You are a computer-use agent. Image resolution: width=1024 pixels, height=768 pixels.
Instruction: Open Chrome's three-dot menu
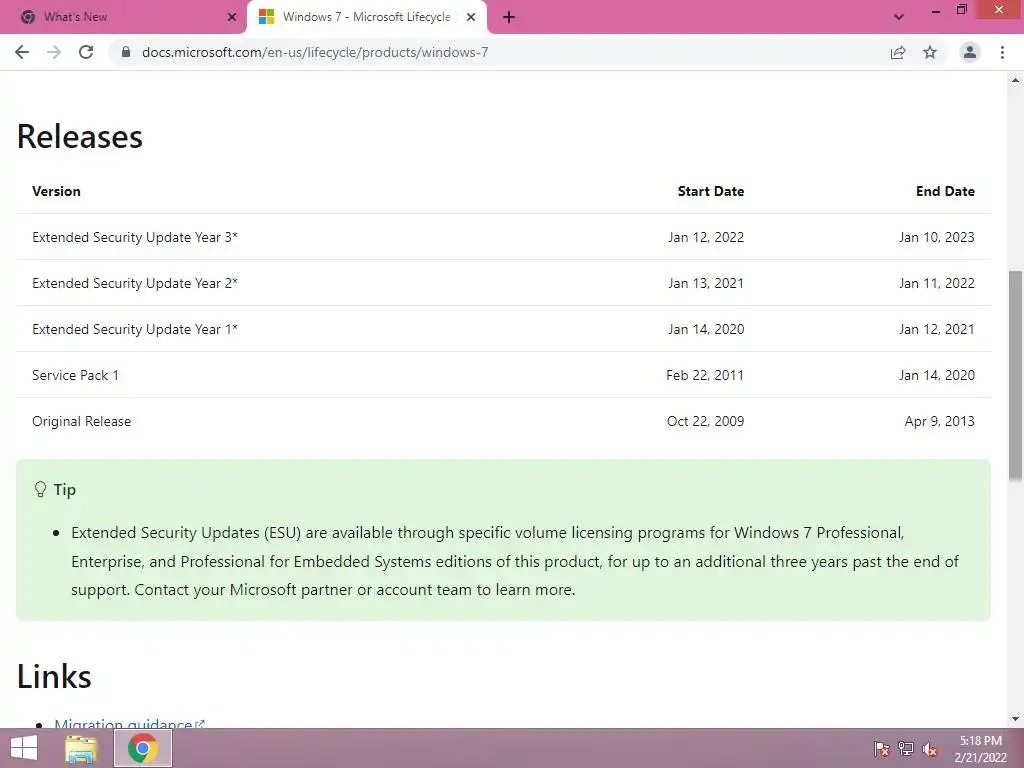[1002, 52]
